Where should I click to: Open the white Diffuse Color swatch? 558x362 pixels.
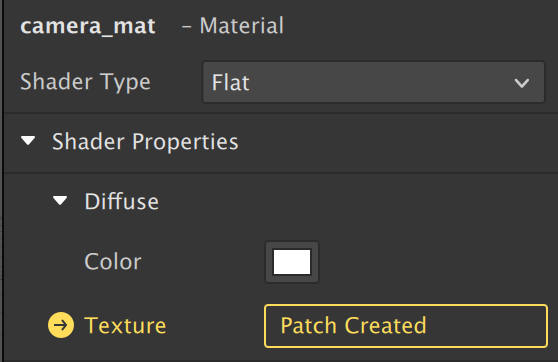coord(292,262)
